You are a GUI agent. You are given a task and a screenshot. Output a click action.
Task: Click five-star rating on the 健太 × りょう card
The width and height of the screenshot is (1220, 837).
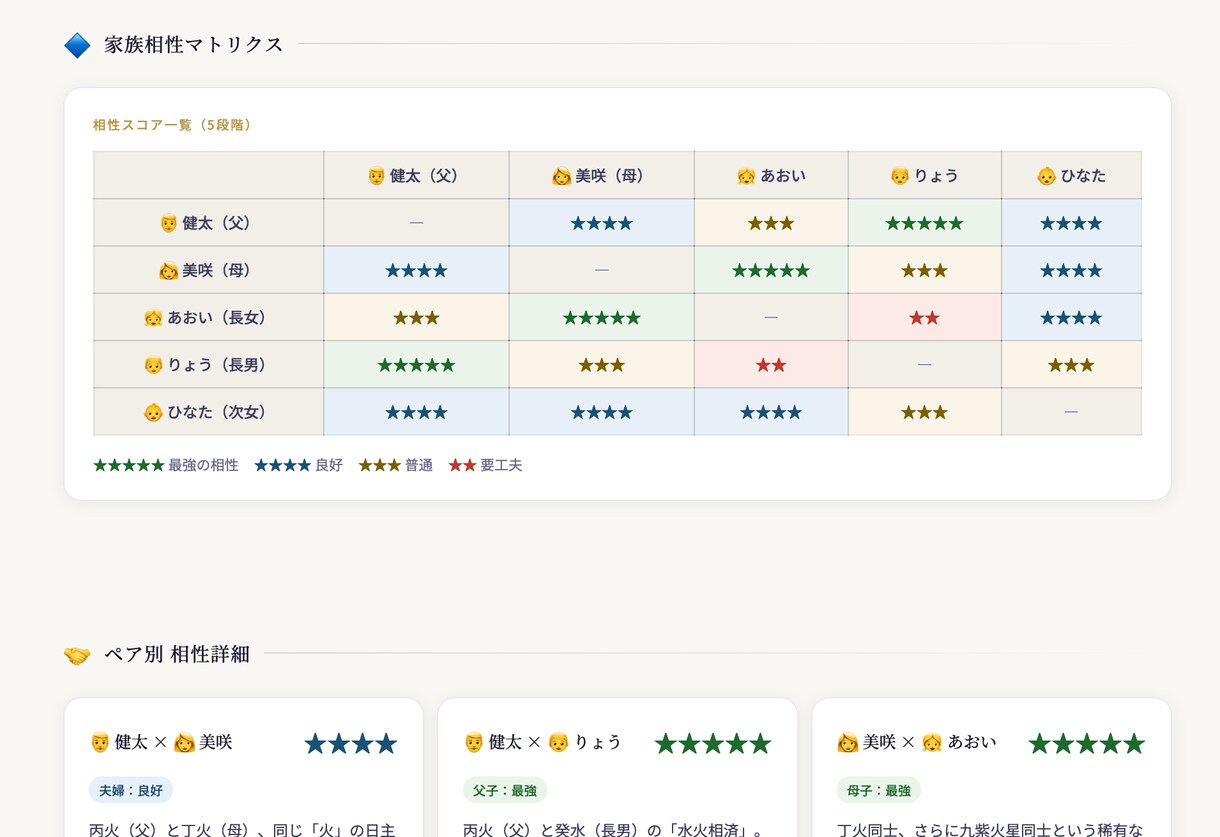click(x=713, y=743)
